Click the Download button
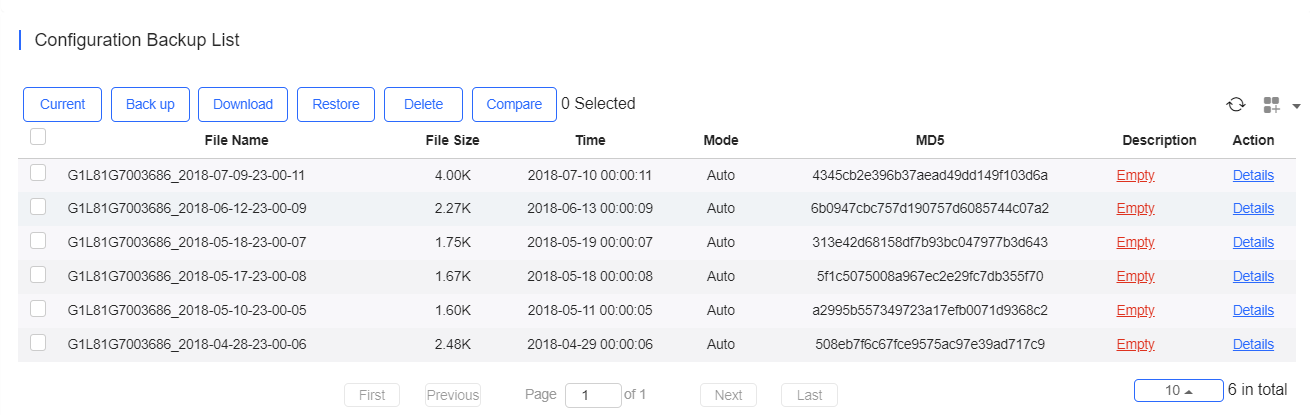The height and width of the screenshot is (415, 1310). coord(243,104)
